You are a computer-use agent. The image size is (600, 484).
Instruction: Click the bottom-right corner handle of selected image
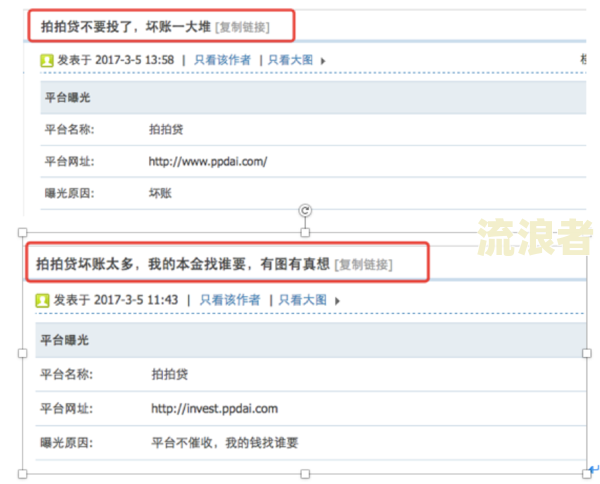point(587,474)
